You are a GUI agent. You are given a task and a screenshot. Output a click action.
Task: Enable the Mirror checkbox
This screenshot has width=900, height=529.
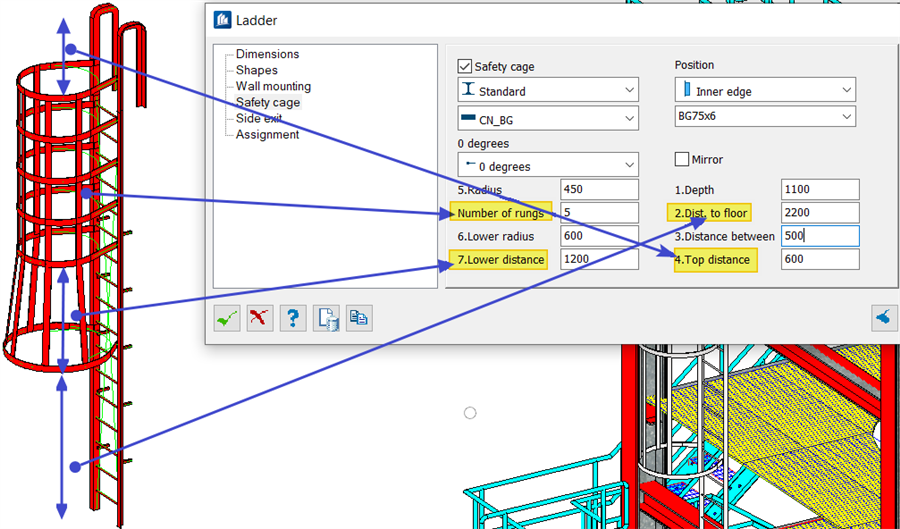coord(682,159)
